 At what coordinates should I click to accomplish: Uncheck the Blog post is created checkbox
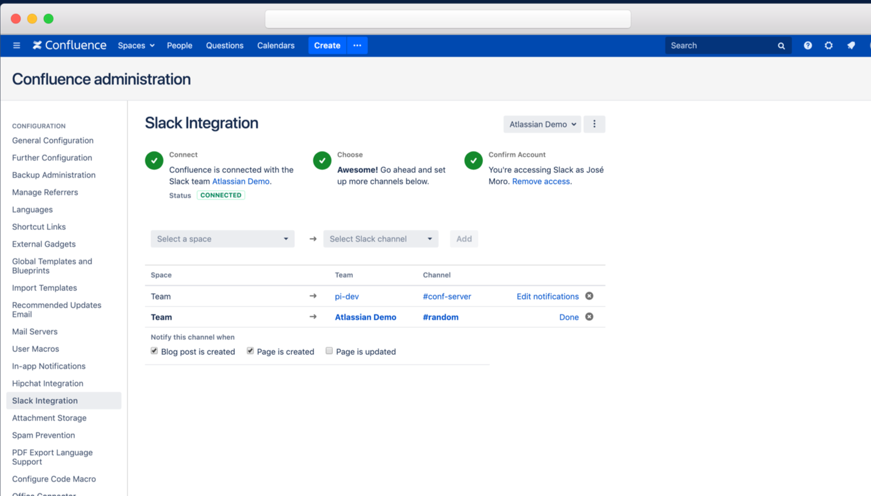(154, 351)
